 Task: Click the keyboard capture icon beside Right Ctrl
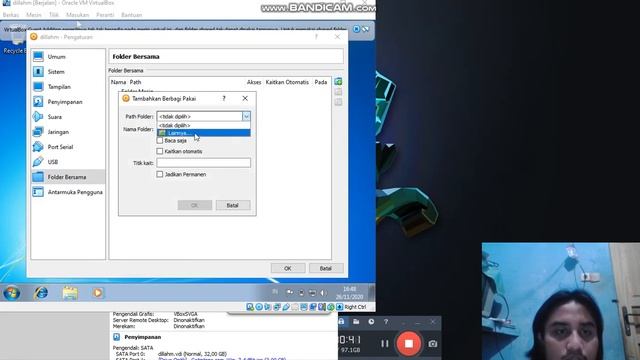[340, 307]
